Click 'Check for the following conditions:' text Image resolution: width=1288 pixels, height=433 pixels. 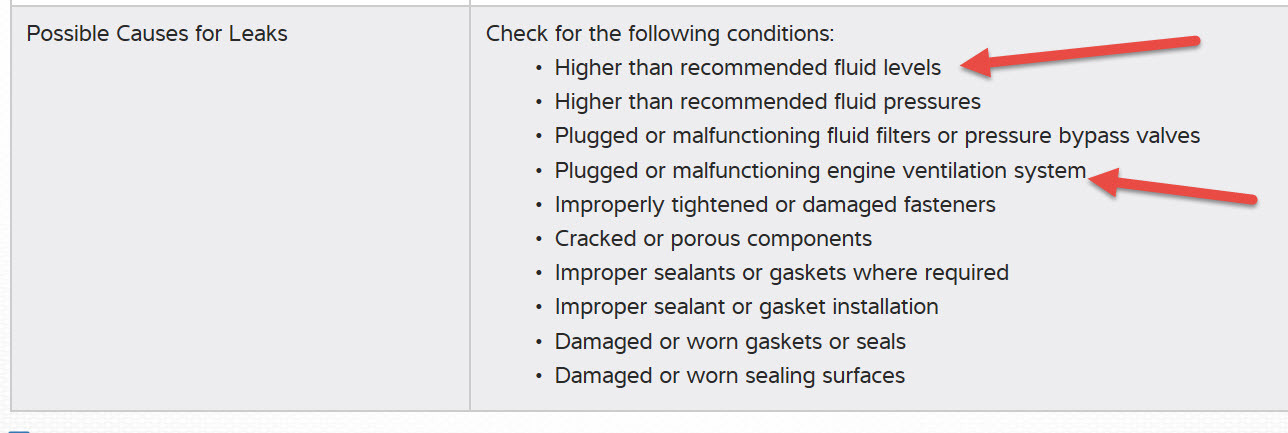[x=660, y=34]
